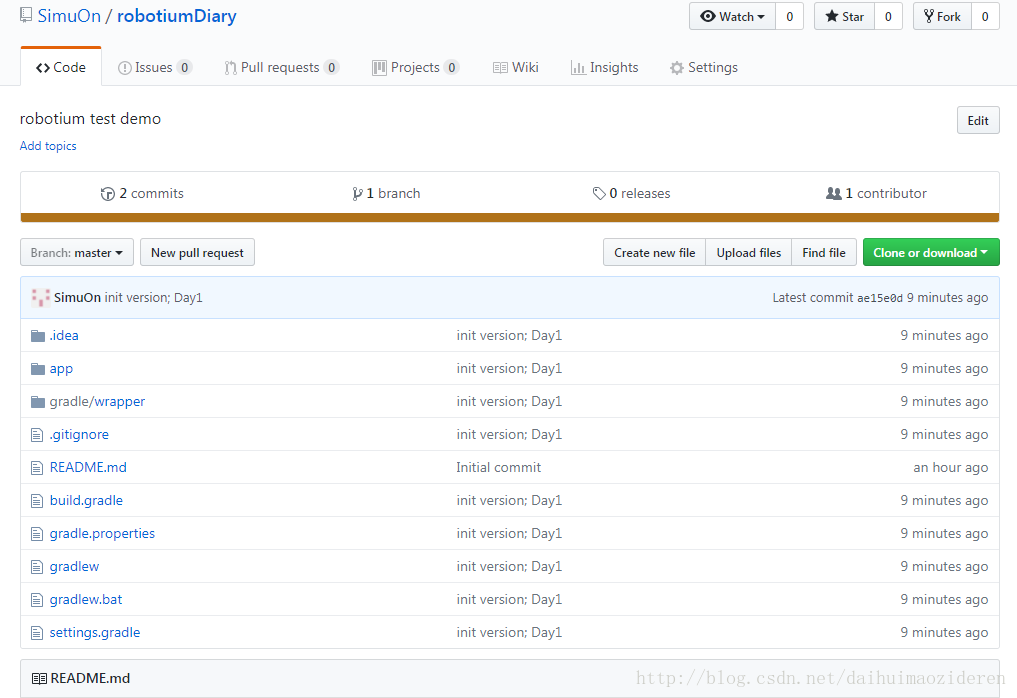Click the gradle.properties file icon
The height and width of the screenshot is (698, 1017).
(x=37, y=534)
